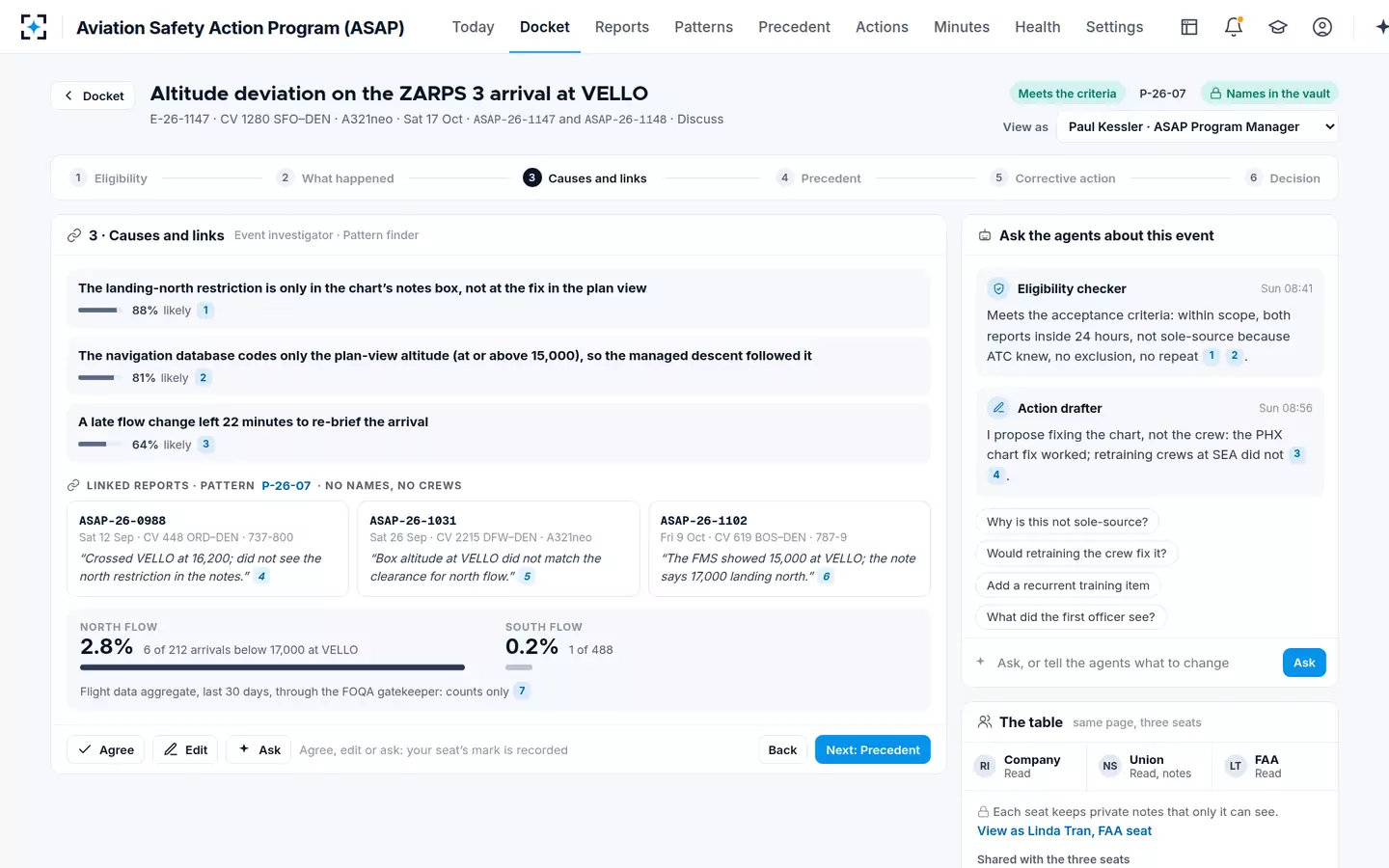
Task: Expand the first cause about the notes box
Action: pyautogui.click(x=499, y=299)
